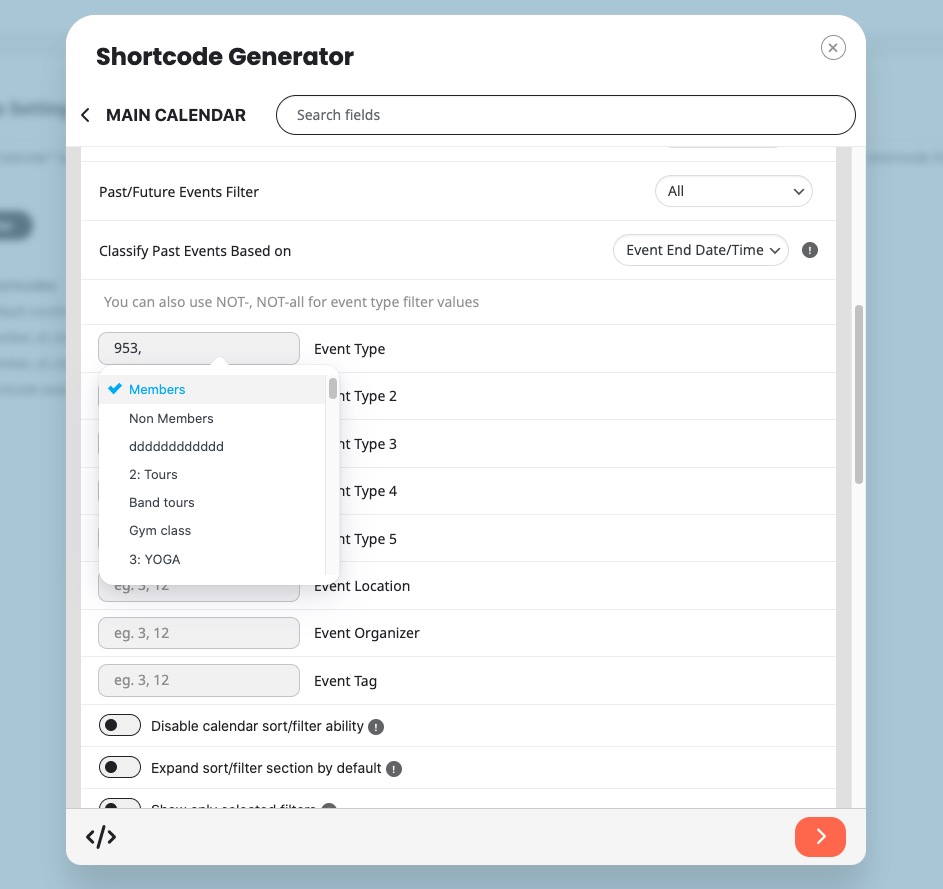Close the Shortcode Generator dialog

coord(832,48)
